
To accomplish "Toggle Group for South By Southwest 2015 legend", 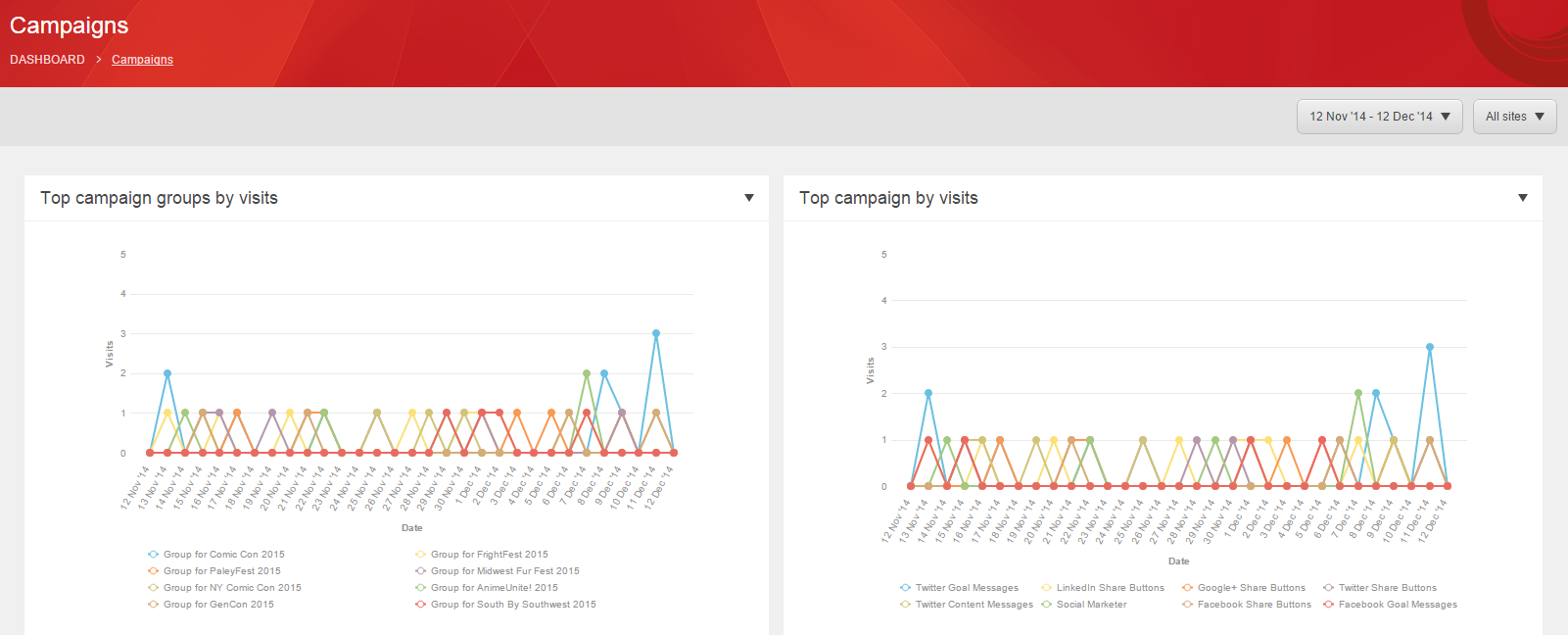I will [x=505, y=605].
